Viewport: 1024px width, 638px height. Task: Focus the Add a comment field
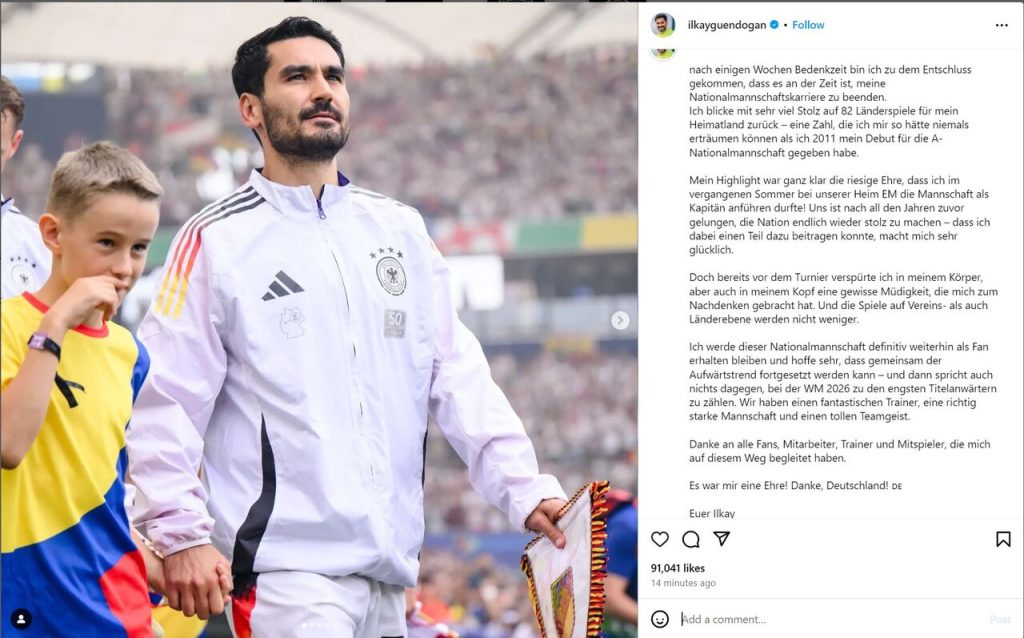(829, 619)
